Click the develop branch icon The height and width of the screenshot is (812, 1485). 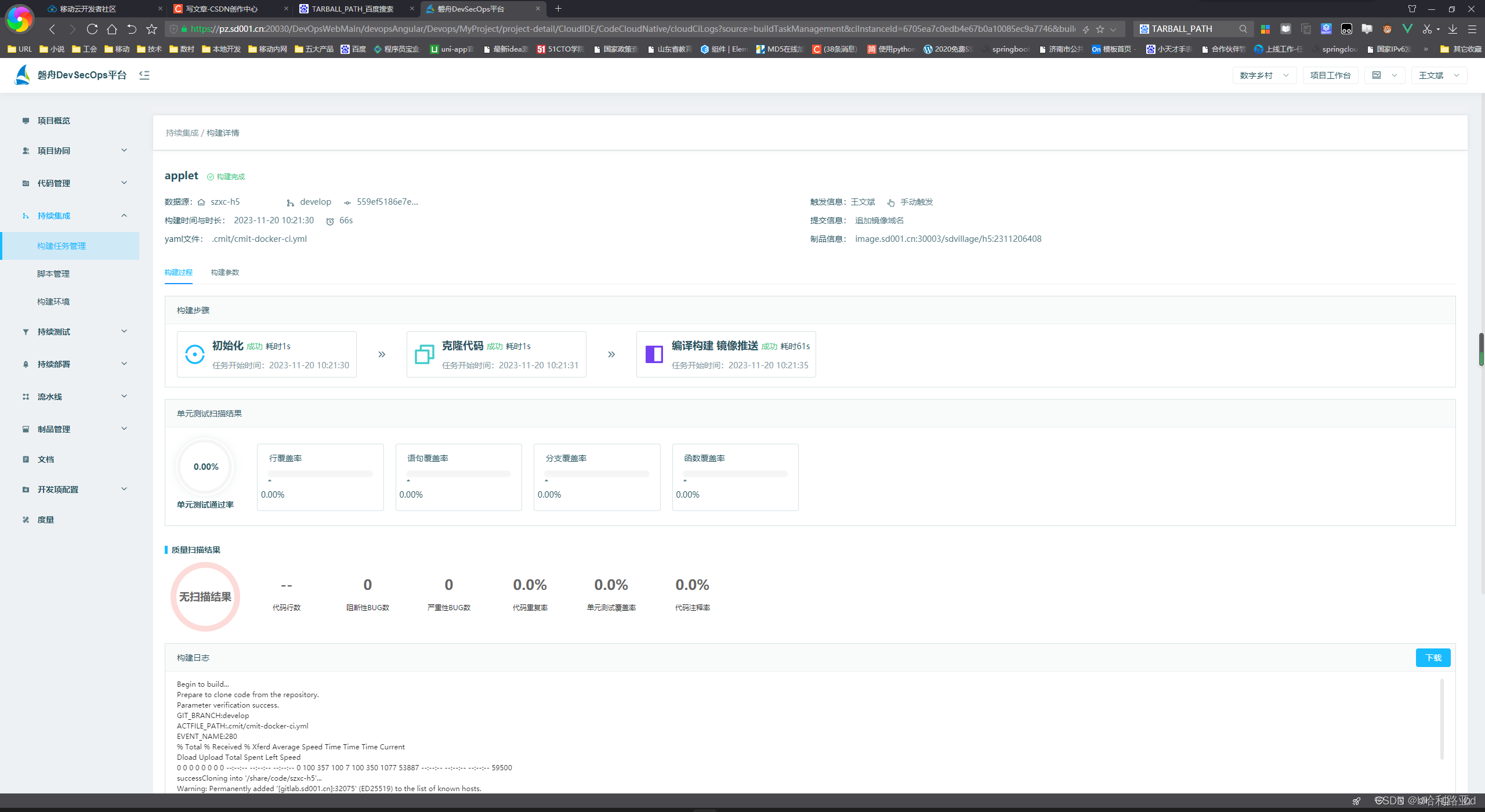tap(290, 202)
